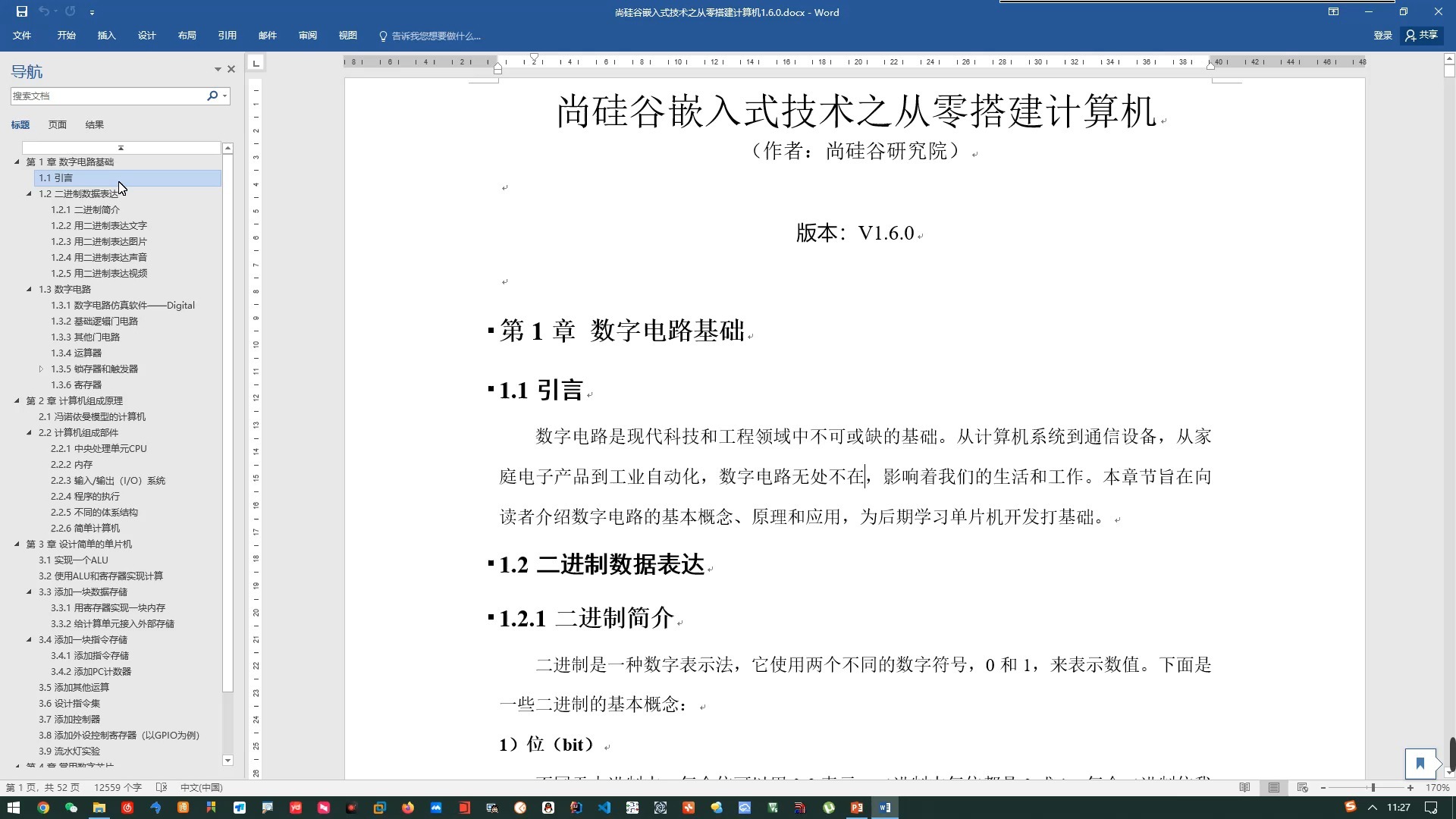This screenshot has height=819, width=1456.
Task: Collapse 1.3 数字电路 heading node
Action: 29,289
